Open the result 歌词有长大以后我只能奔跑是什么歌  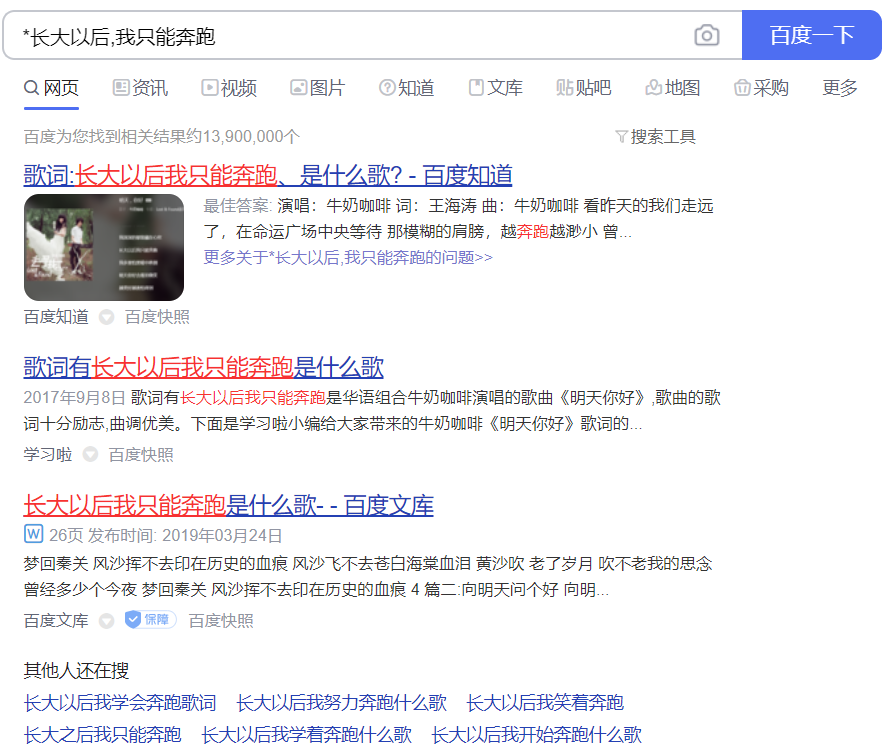tap(204, 368)
